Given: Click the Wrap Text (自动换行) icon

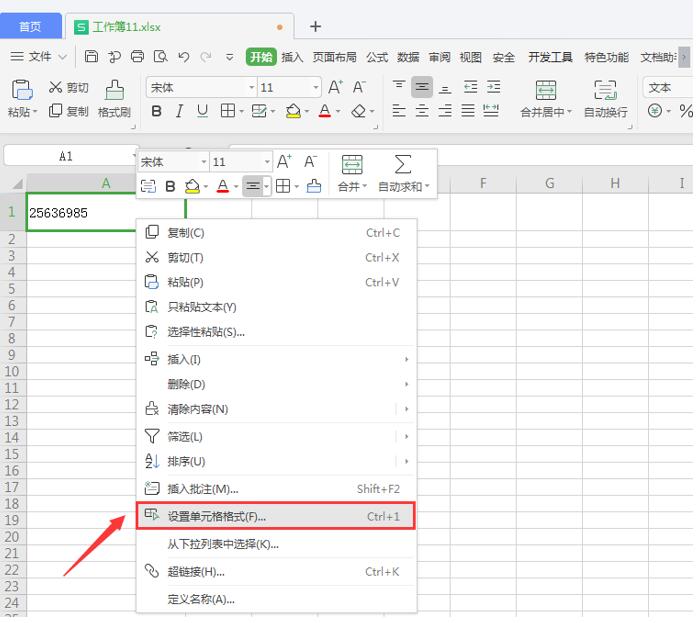Looking at the screenshot, I should [x=605, y=90].
